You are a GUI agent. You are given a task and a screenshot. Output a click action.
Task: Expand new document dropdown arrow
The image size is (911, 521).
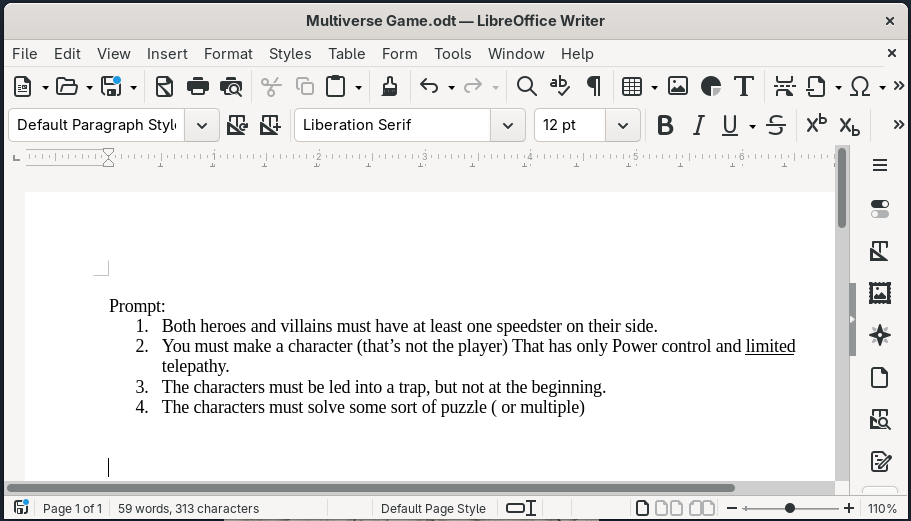click(45, 88)
